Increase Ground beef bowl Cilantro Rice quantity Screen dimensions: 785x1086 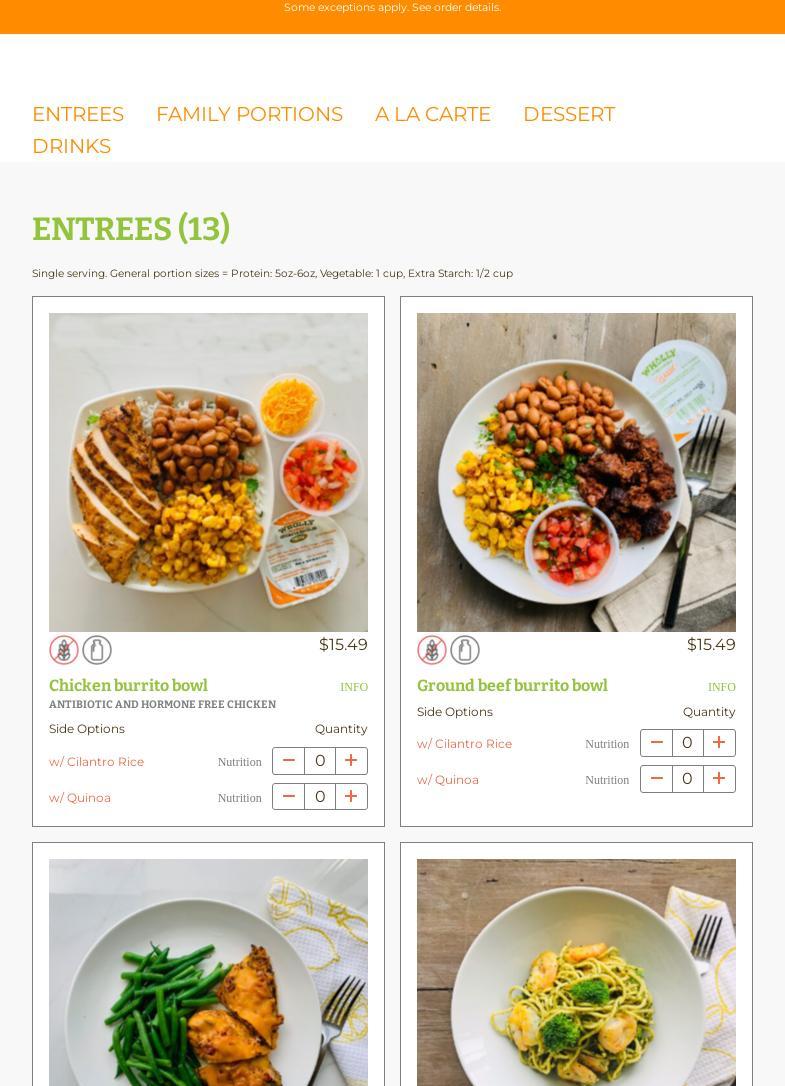719,743
